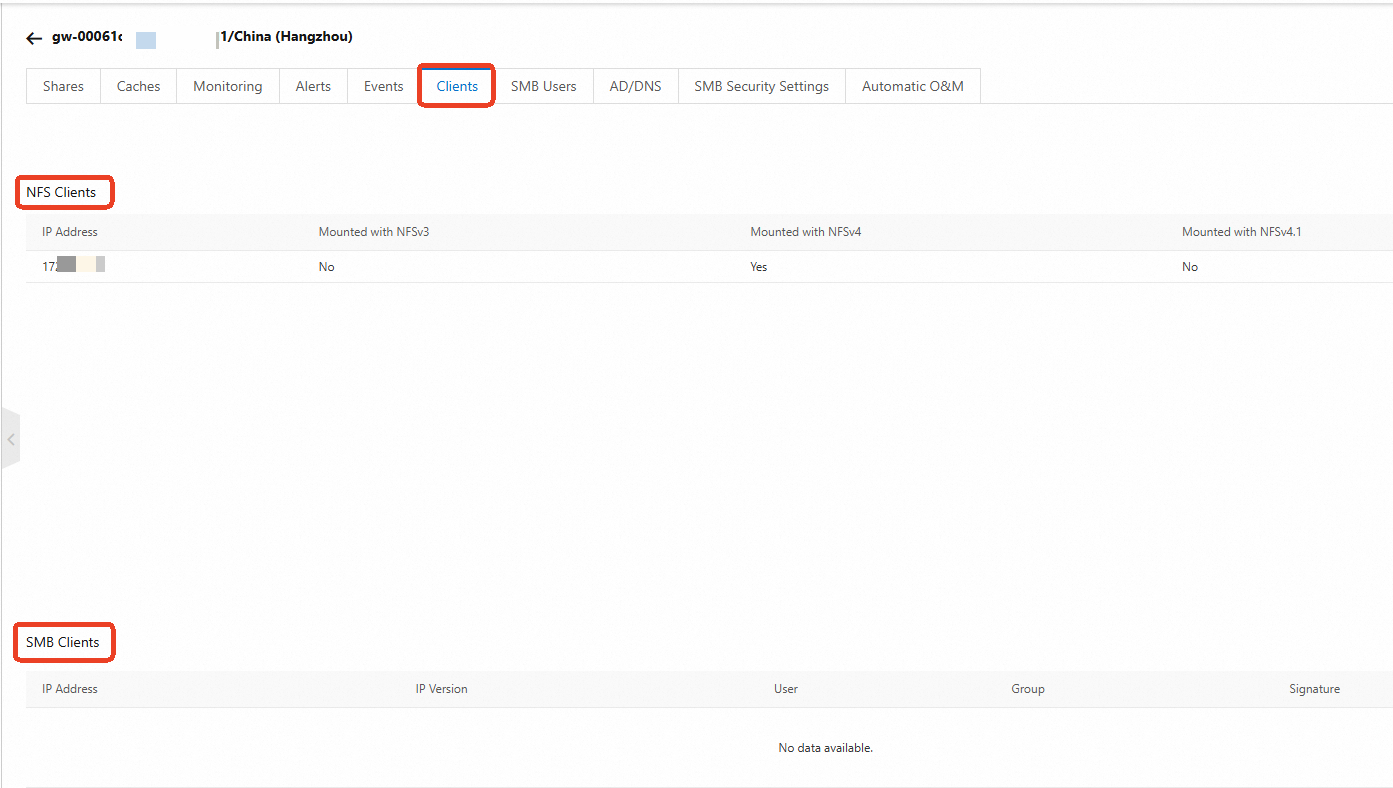Click the NFS client IP address cell
Screen dimensions: 1393x788
[74, 266]
